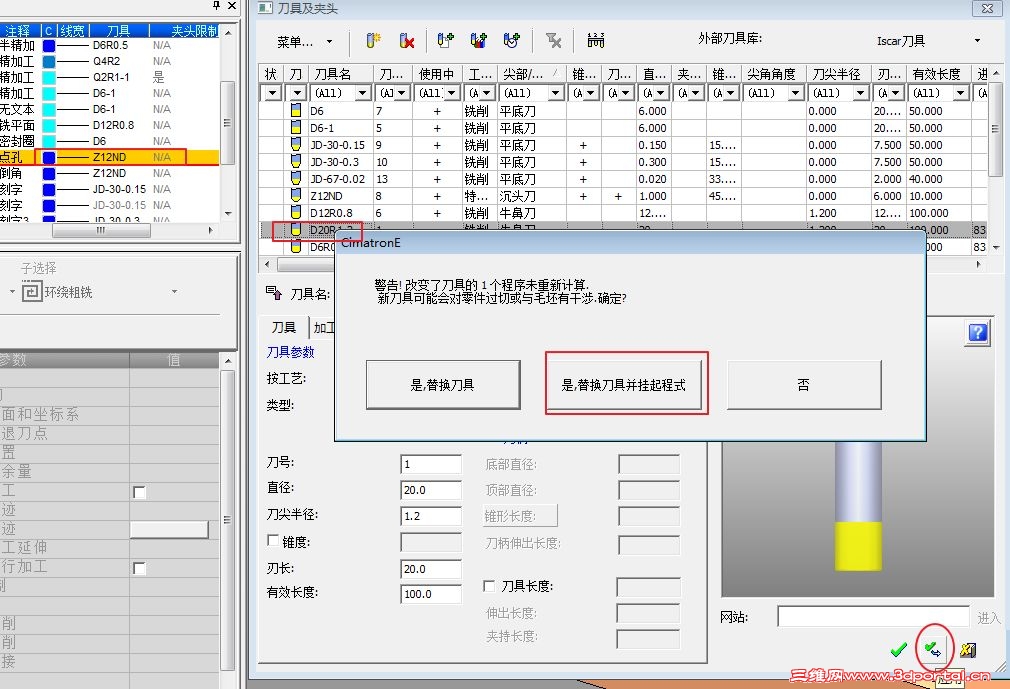Viewport: 1010px width, 689px height.
Task: Click the tool table vertical scrollbar
Action: pos(996,129)
